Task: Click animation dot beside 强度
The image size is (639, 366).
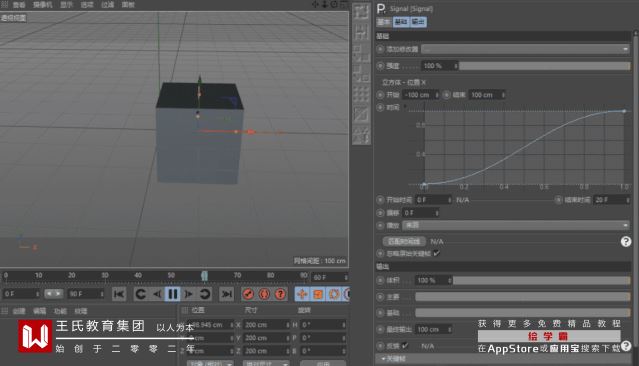Action: coord(380,66)
